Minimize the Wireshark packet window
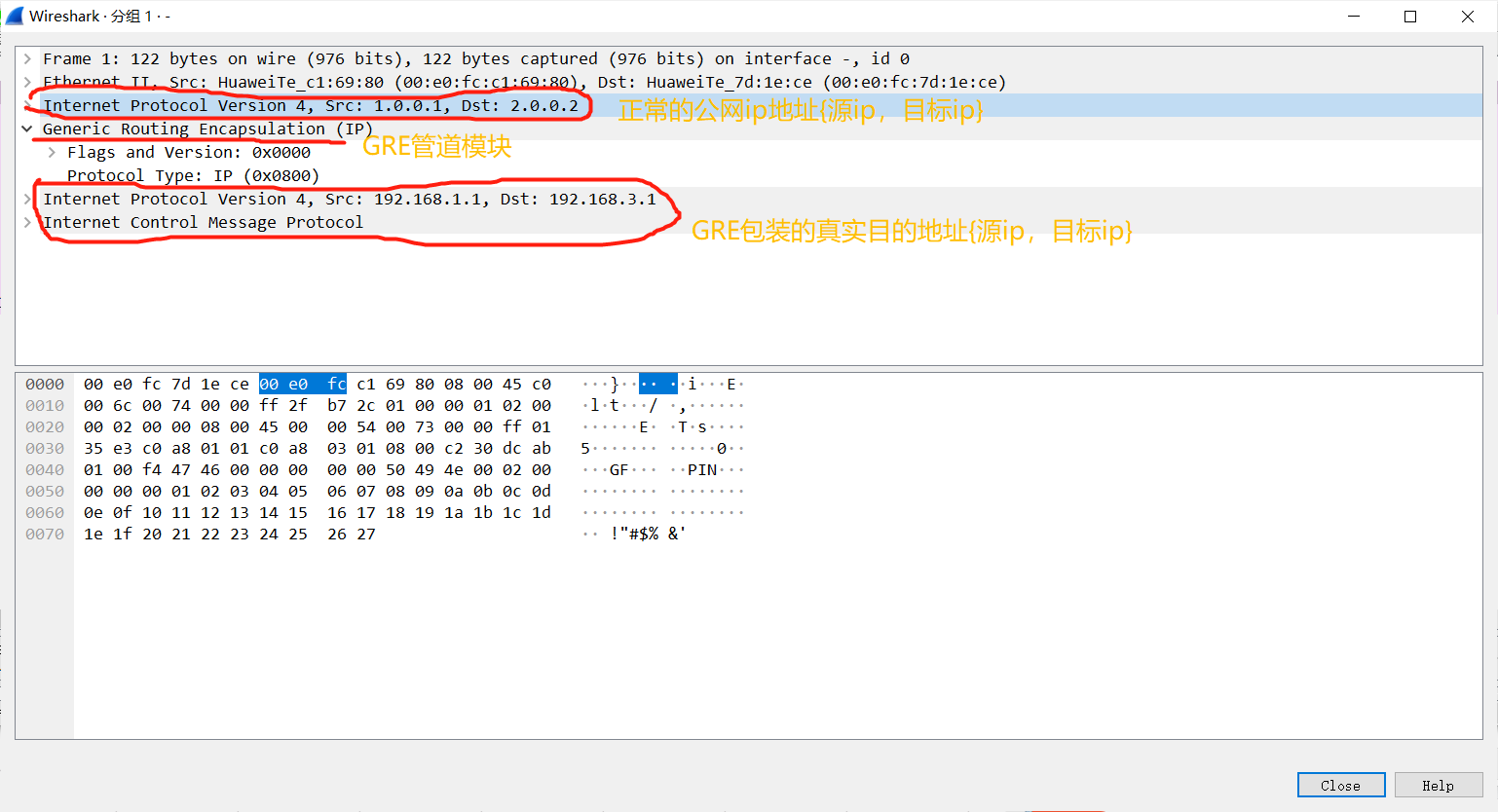 click(x=1354, y=16)
